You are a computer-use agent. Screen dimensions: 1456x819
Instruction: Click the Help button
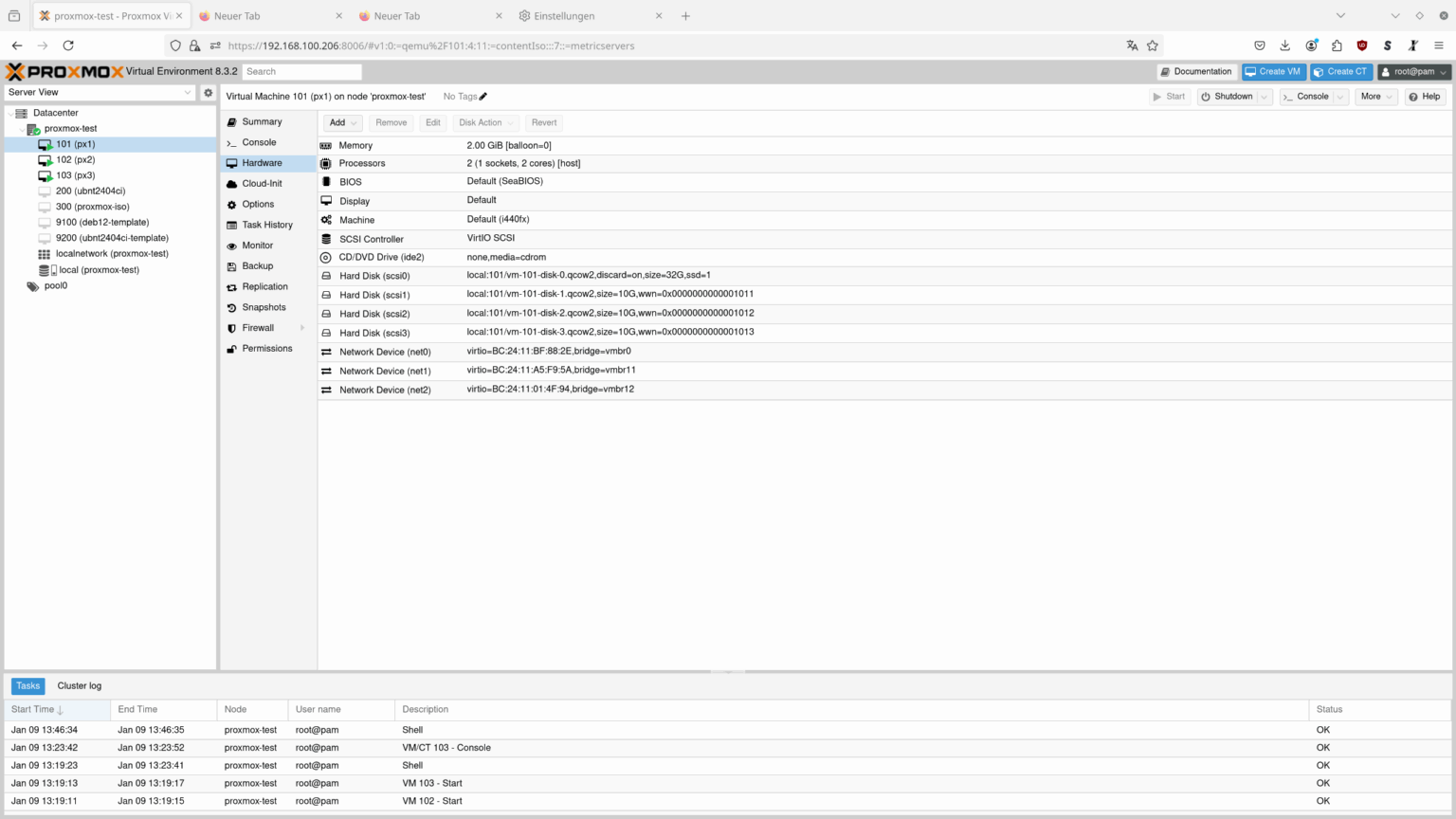pos(1425,97)
